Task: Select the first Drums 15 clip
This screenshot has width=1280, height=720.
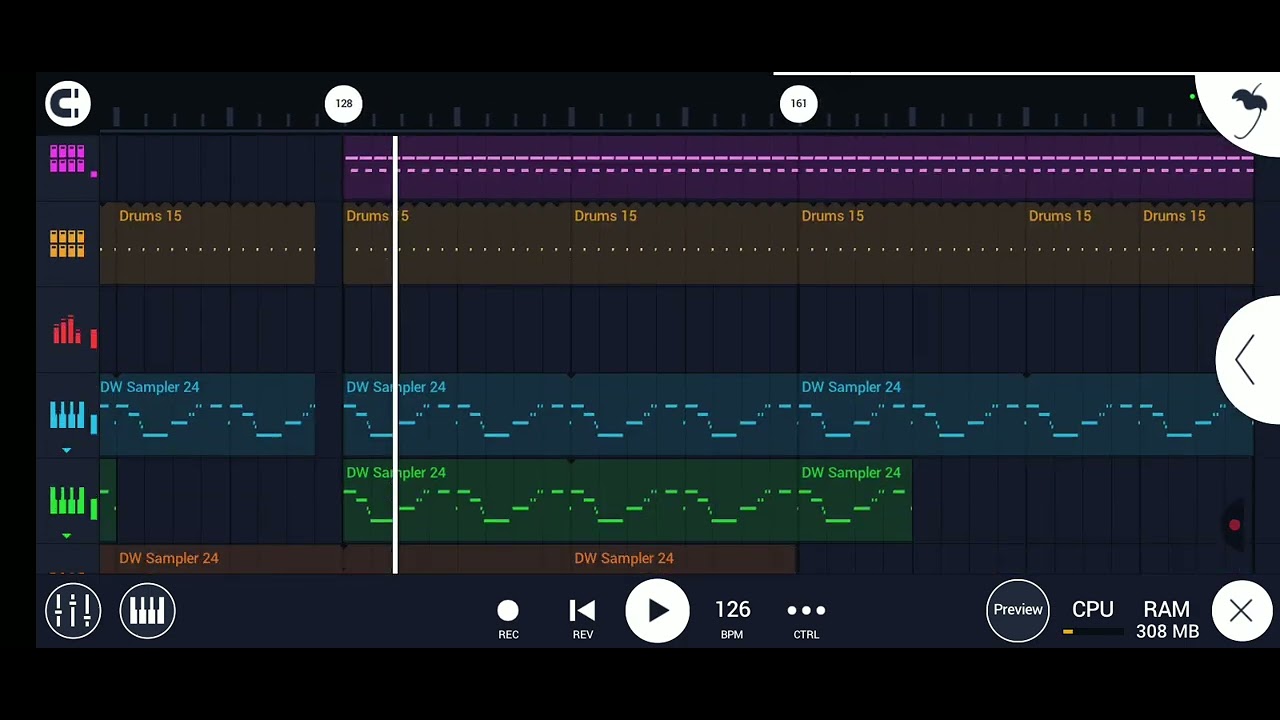Action: pyautogui.click(x=207, y=244)
